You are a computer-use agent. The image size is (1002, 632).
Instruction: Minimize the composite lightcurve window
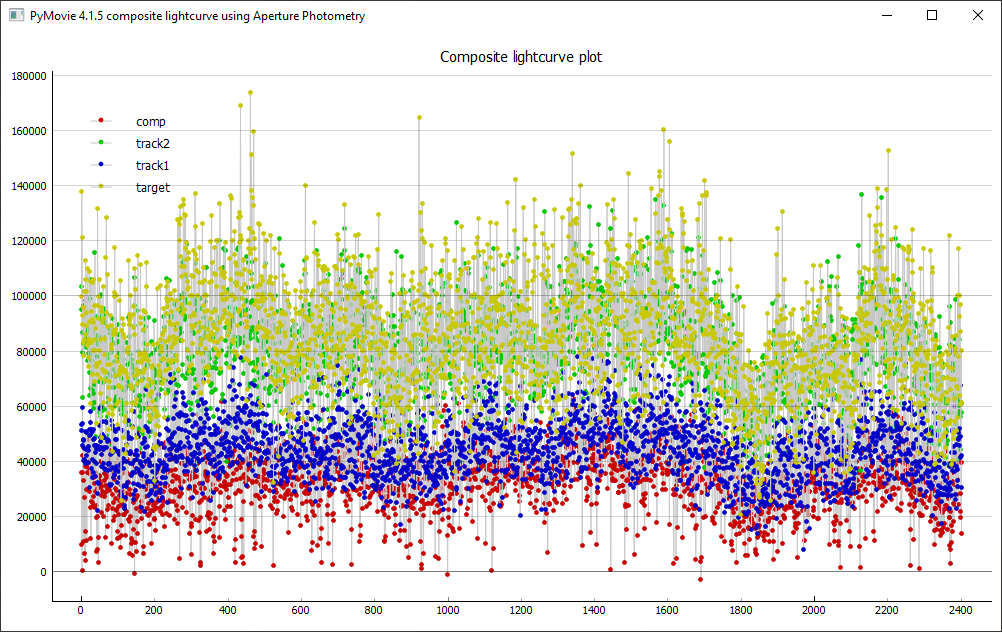[x=885, y=16]
